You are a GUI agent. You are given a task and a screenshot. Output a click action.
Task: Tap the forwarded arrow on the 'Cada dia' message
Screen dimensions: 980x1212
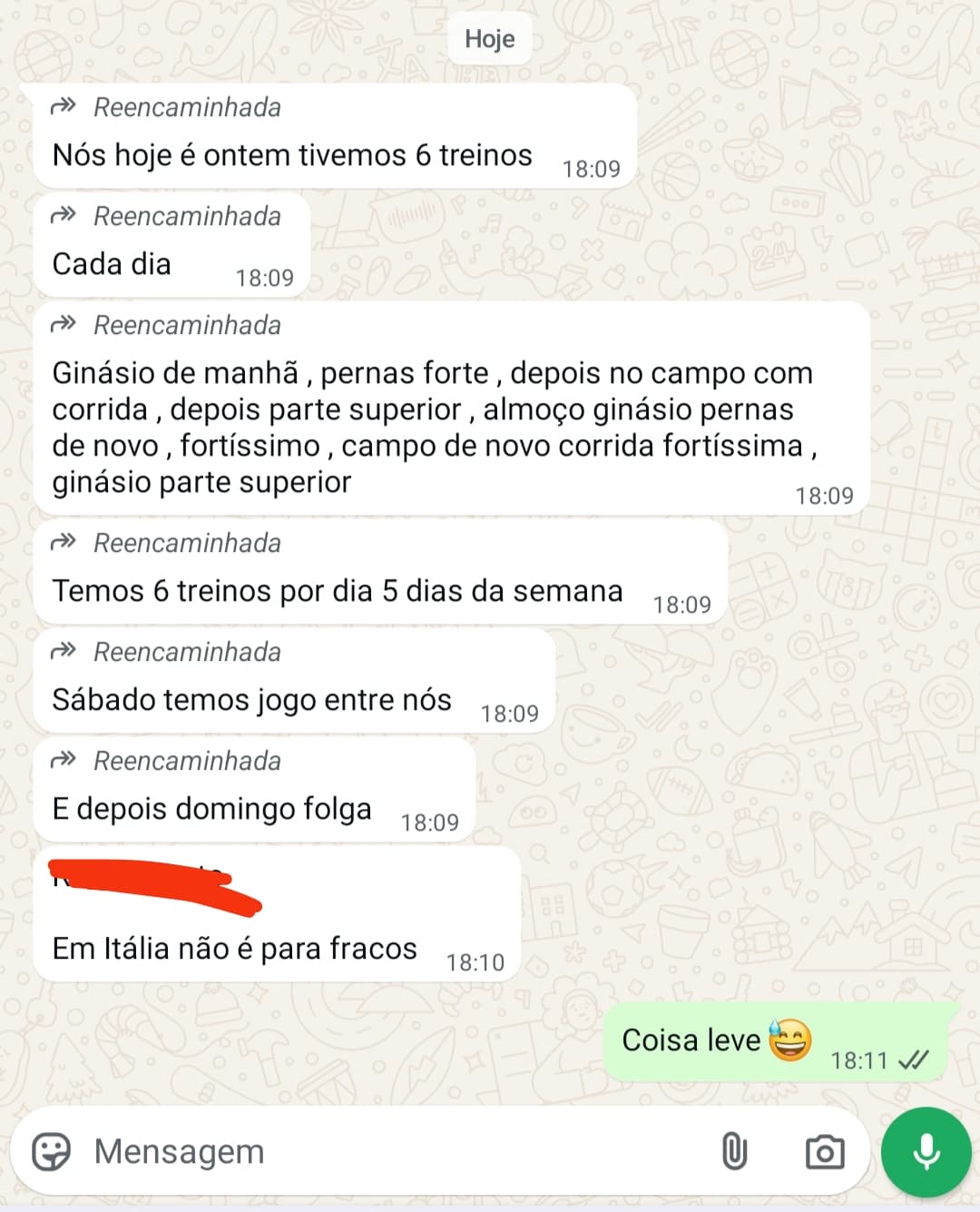64,216
